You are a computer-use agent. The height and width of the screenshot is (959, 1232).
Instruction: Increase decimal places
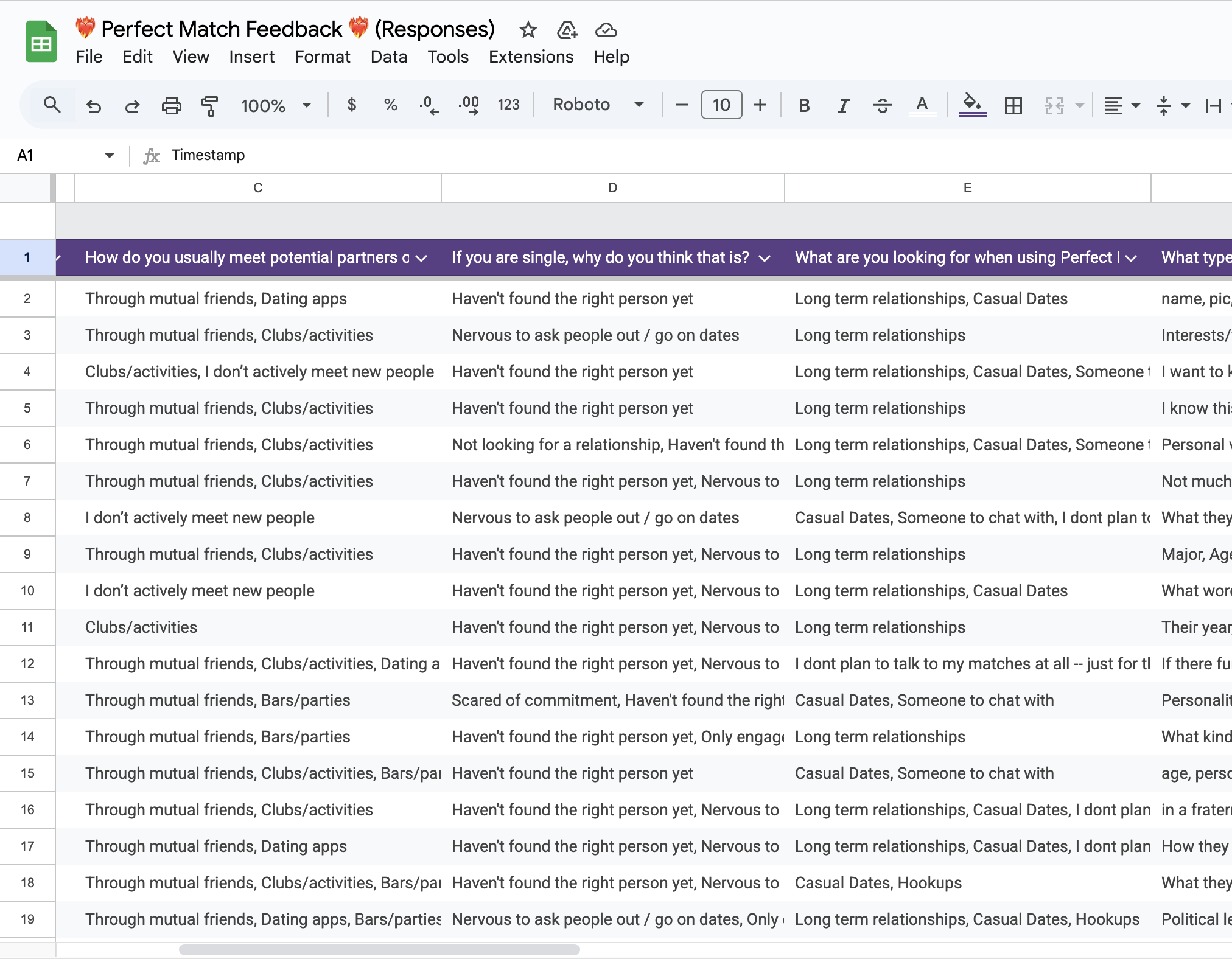[x=469, y=105]
